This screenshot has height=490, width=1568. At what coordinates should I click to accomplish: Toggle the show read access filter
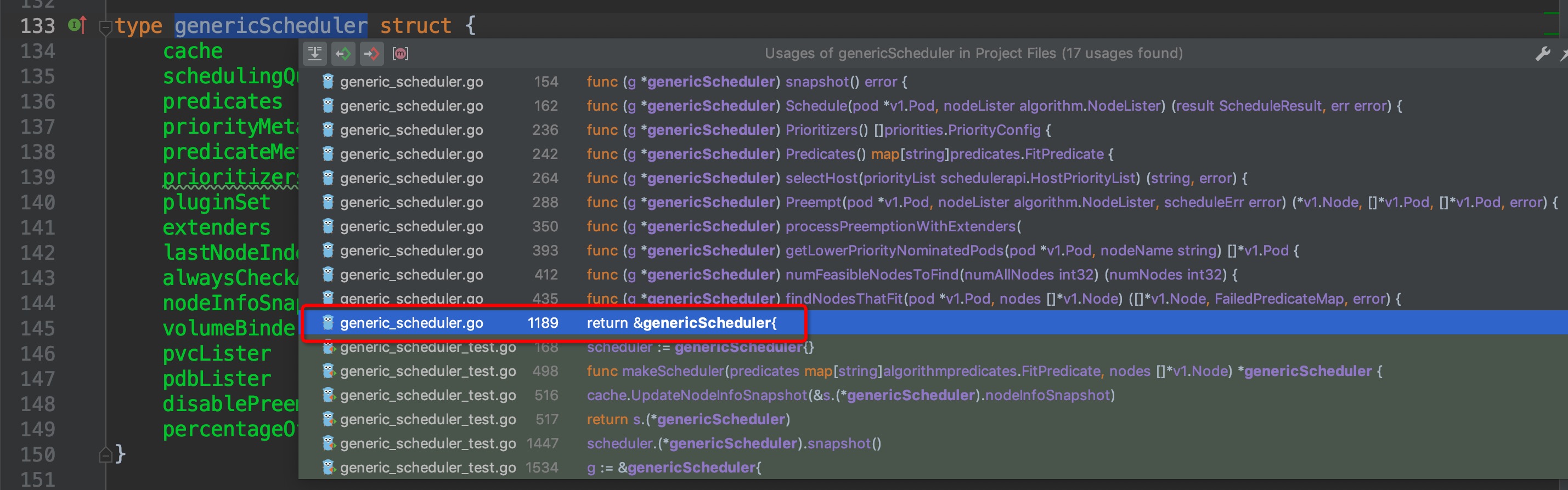click(343, 54)
